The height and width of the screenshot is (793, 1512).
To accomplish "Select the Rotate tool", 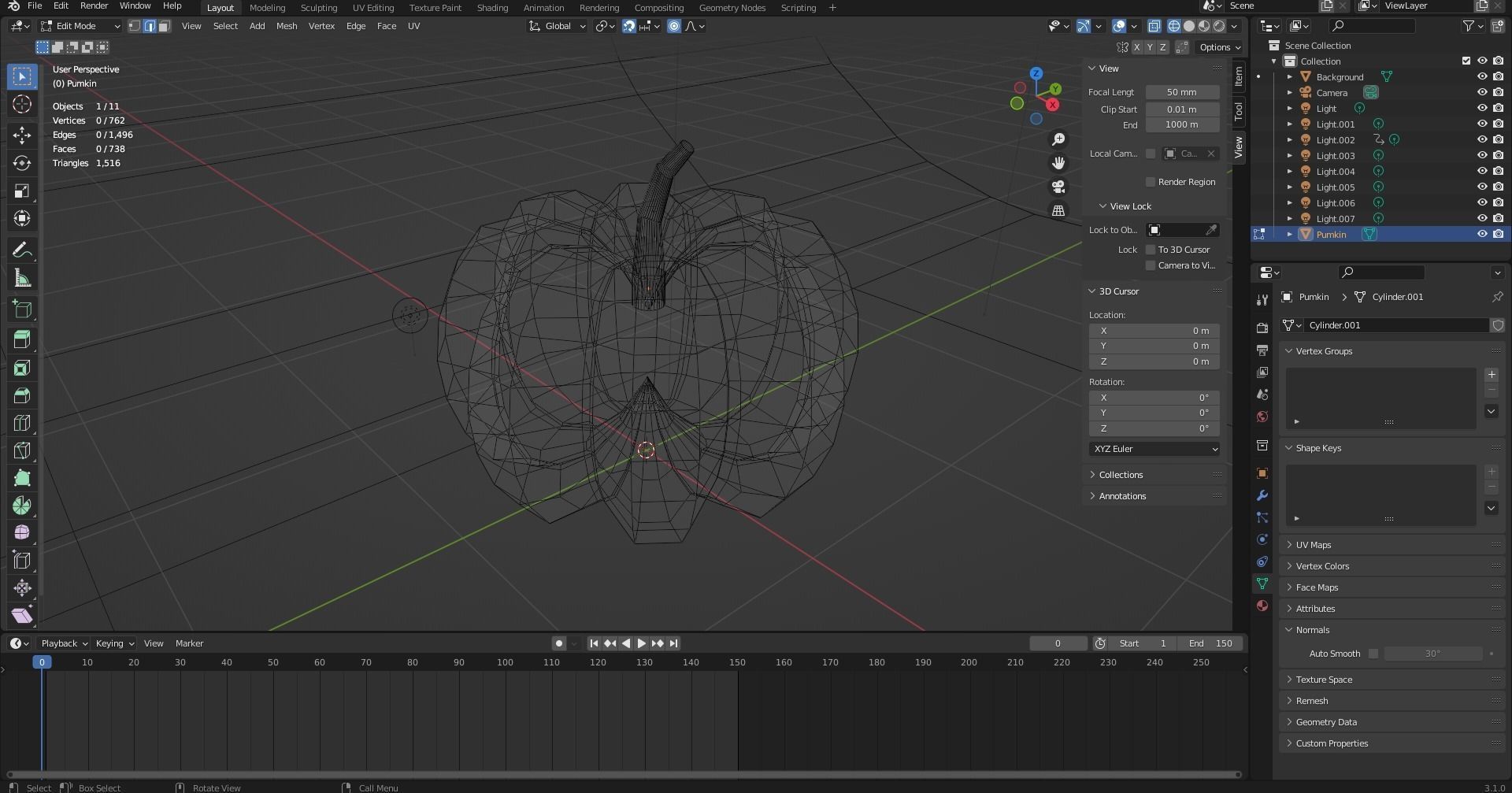I will [x=22, y=163].
